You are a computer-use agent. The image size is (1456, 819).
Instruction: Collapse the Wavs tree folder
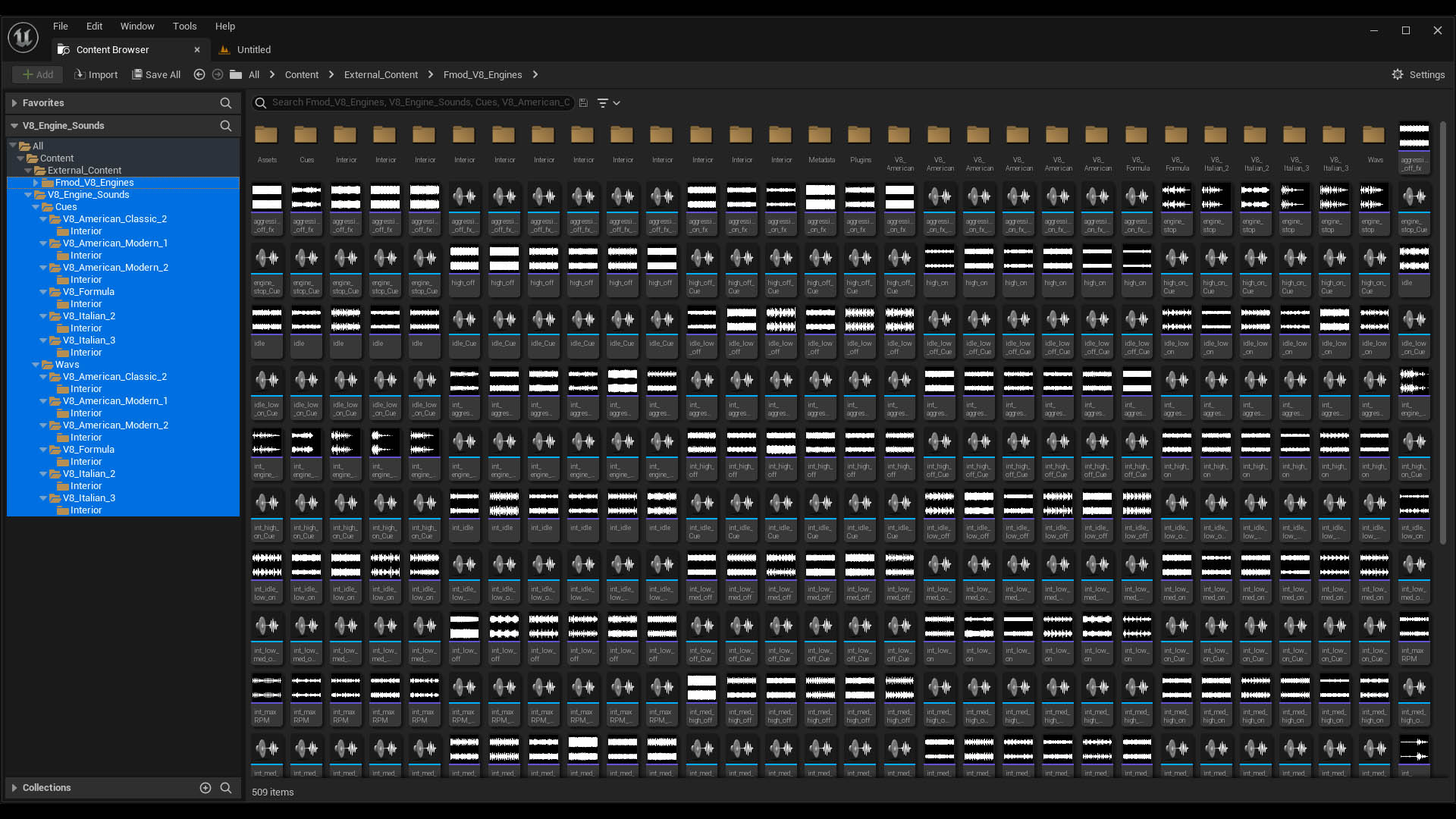[x=36, y=365]
